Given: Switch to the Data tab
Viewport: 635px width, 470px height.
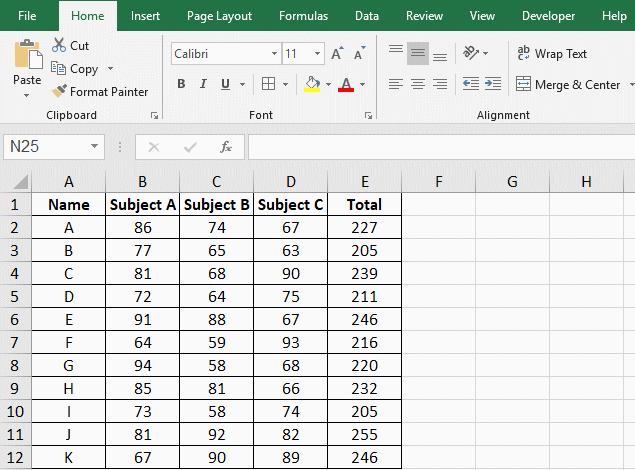Looking at the screenshot, I should pos(367,16).
